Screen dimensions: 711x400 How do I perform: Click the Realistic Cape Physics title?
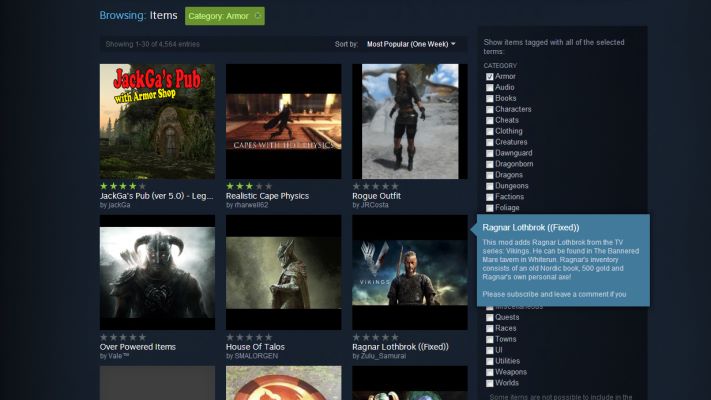(x=267, y=196)
